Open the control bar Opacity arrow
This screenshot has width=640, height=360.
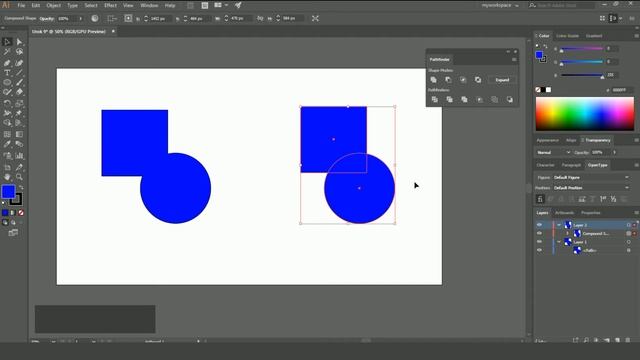(80, 18)
